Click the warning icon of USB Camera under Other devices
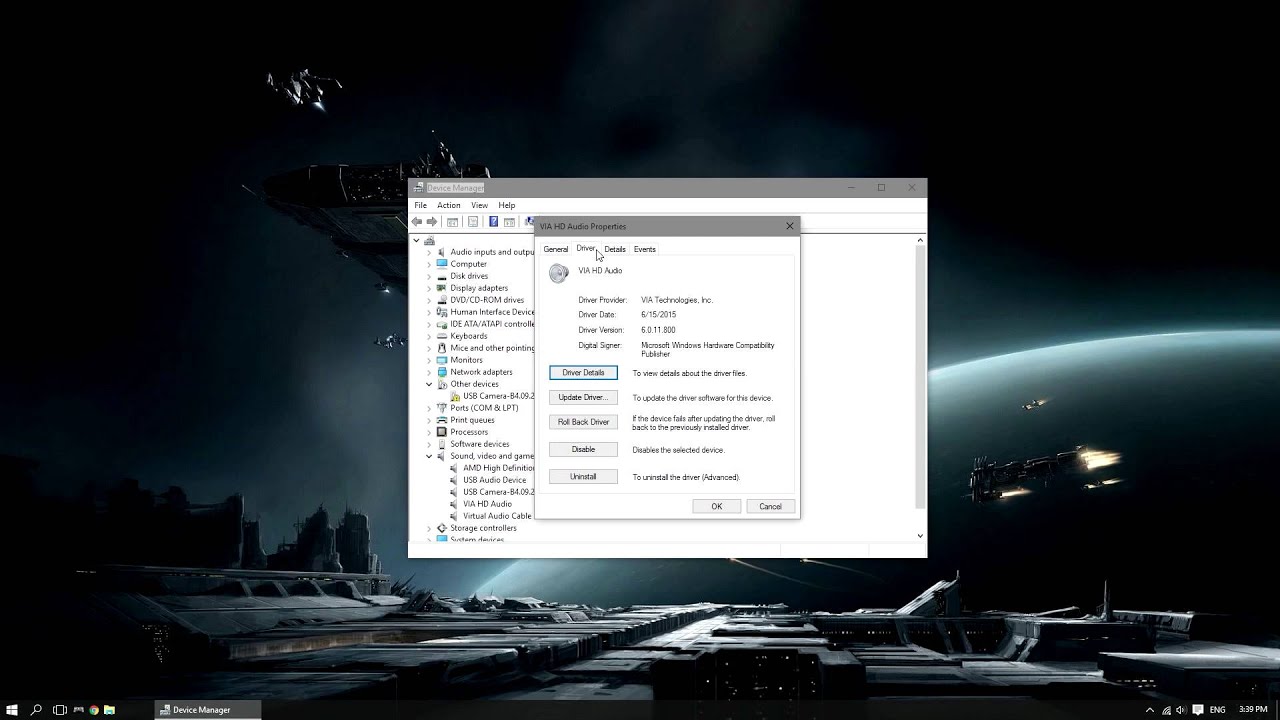Screen dimensions: 1280x720 pyautogui.click(x=455, y=396)
